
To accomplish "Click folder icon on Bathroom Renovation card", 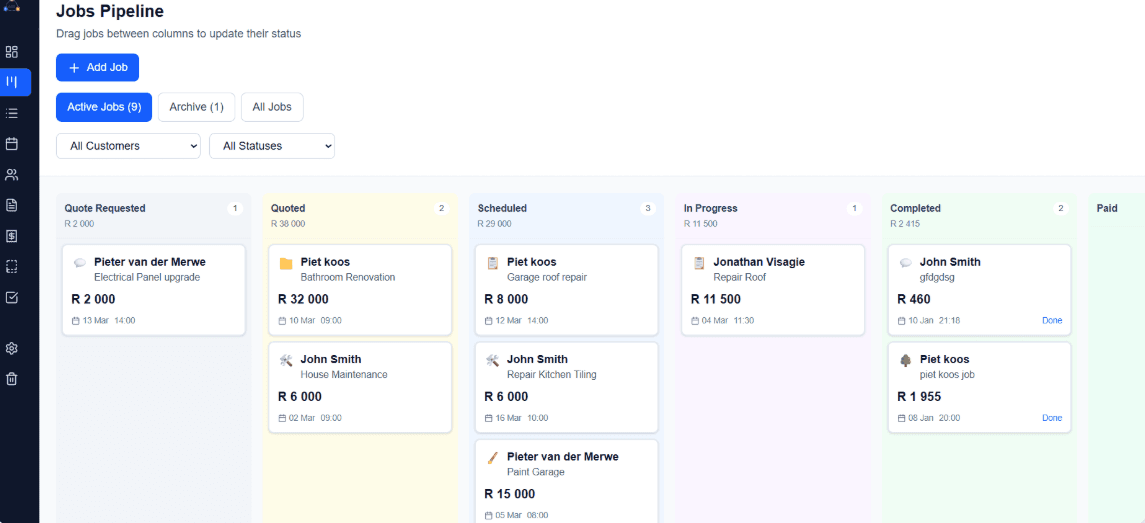I will coord(286,263).
